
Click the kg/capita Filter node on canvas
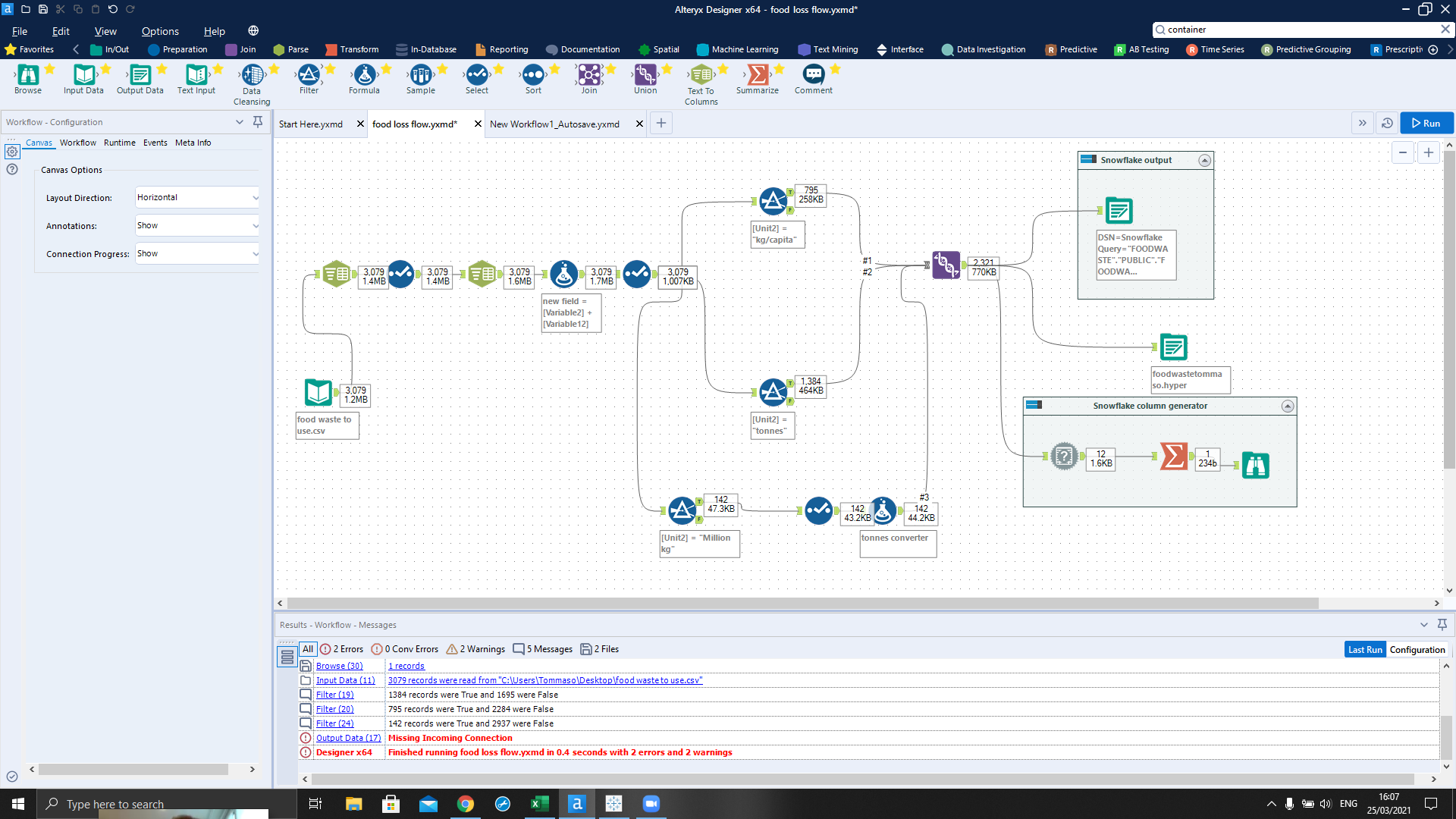coord(773,201)
